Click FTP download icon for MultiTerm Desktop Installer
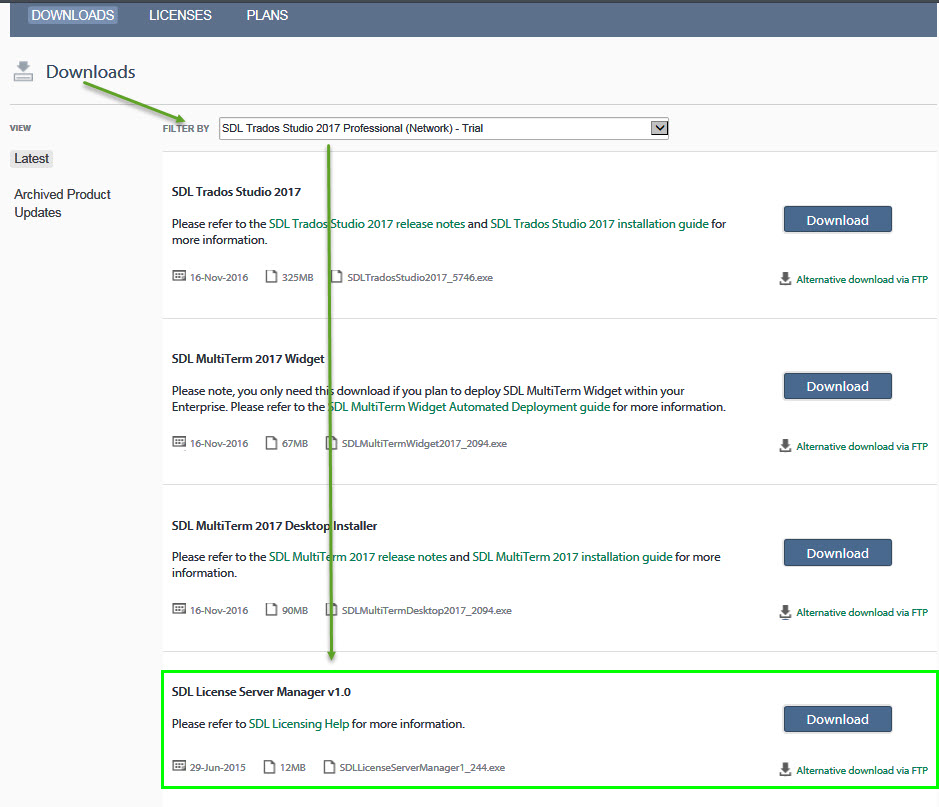The width and height of the screenshot is (939, 807). (785, 612)
